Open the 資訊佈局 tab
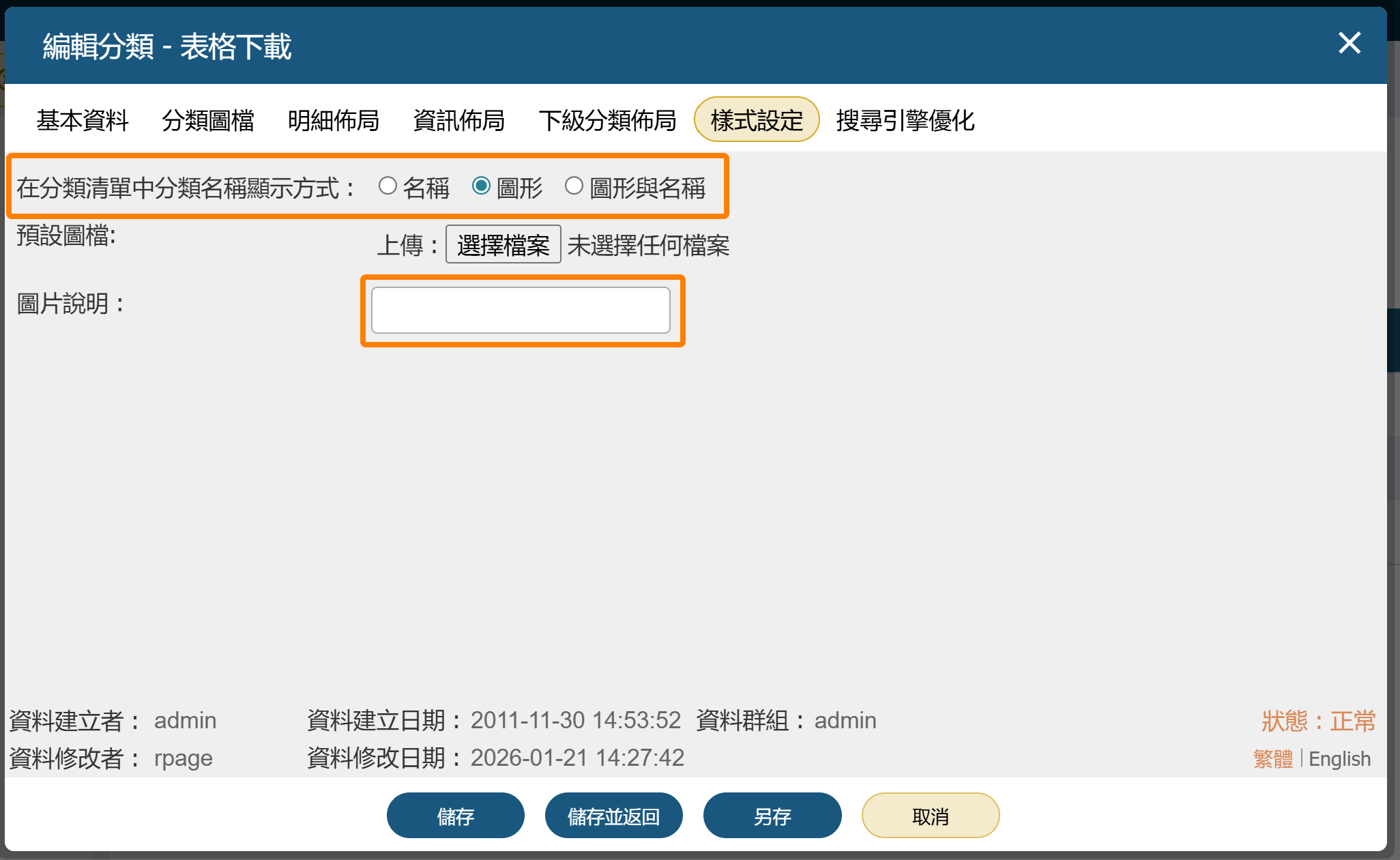This screenshot has width=1400, height=860. (458, 120)
